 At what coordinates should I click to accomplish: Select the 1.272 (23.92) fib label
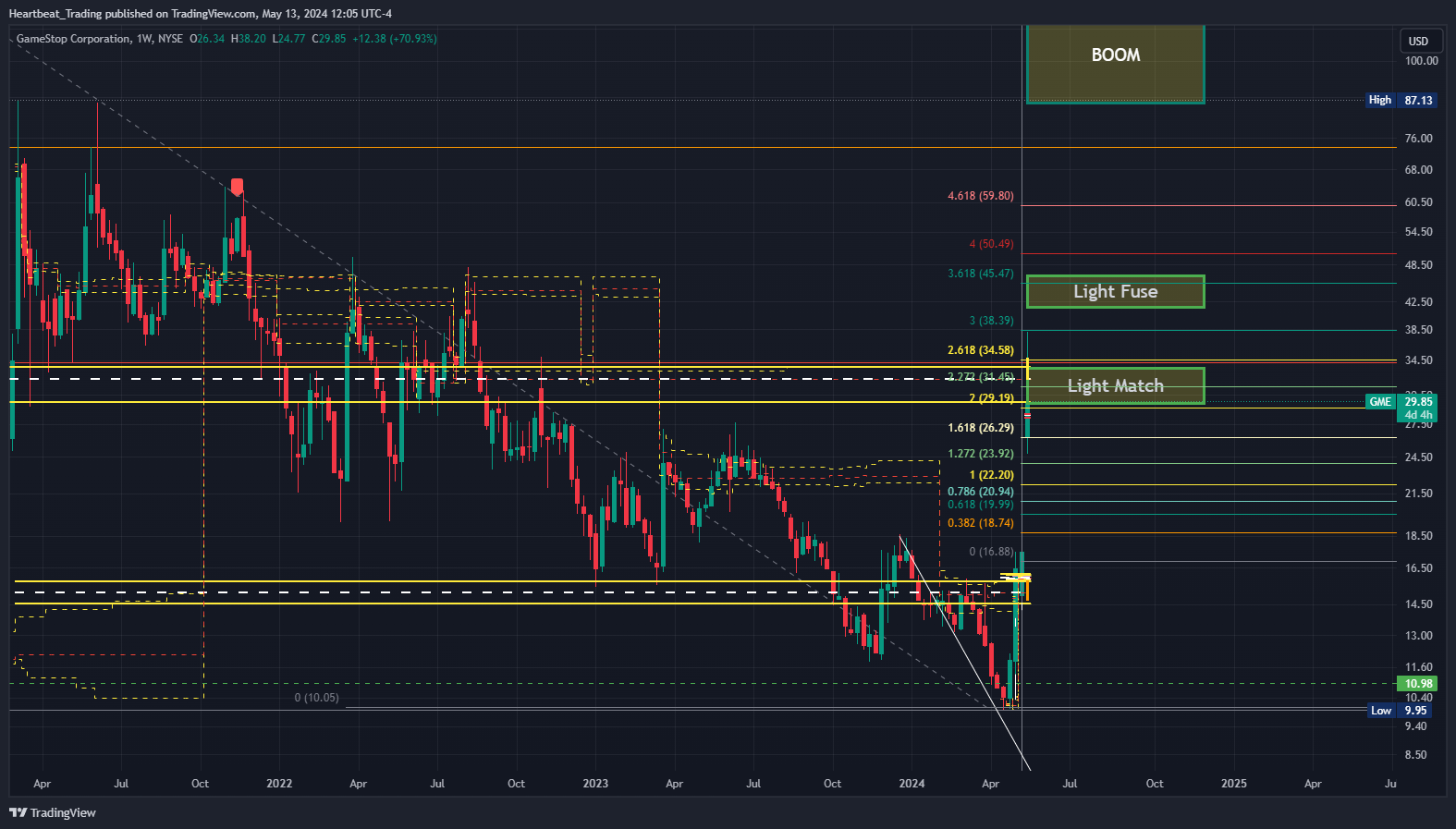tap(980, 454)
